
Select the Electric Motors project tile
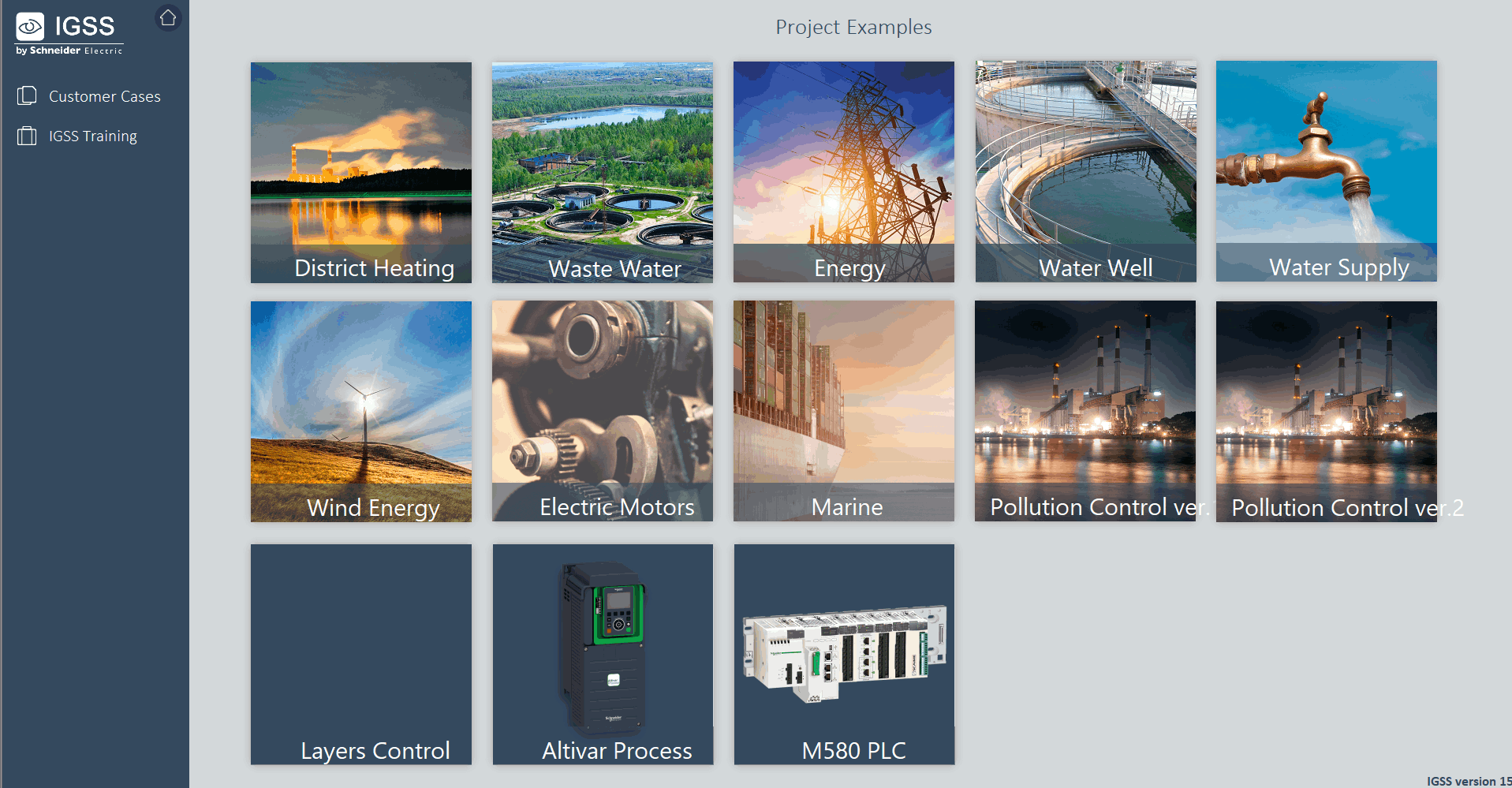point(602,411)
